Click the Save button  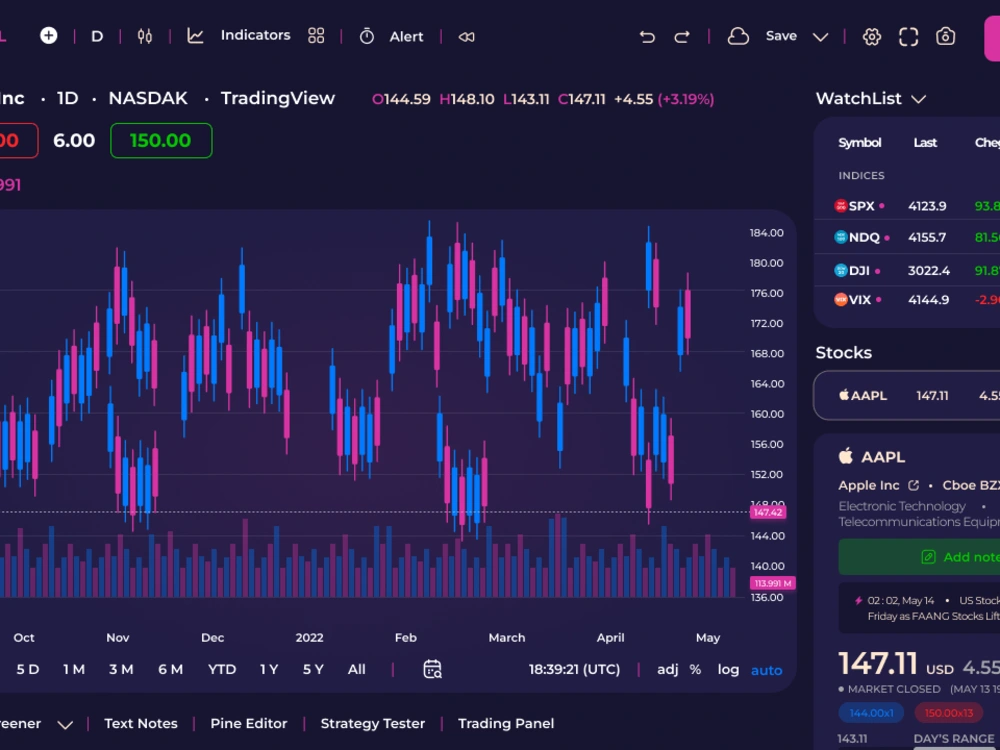[x=781, y=36]
